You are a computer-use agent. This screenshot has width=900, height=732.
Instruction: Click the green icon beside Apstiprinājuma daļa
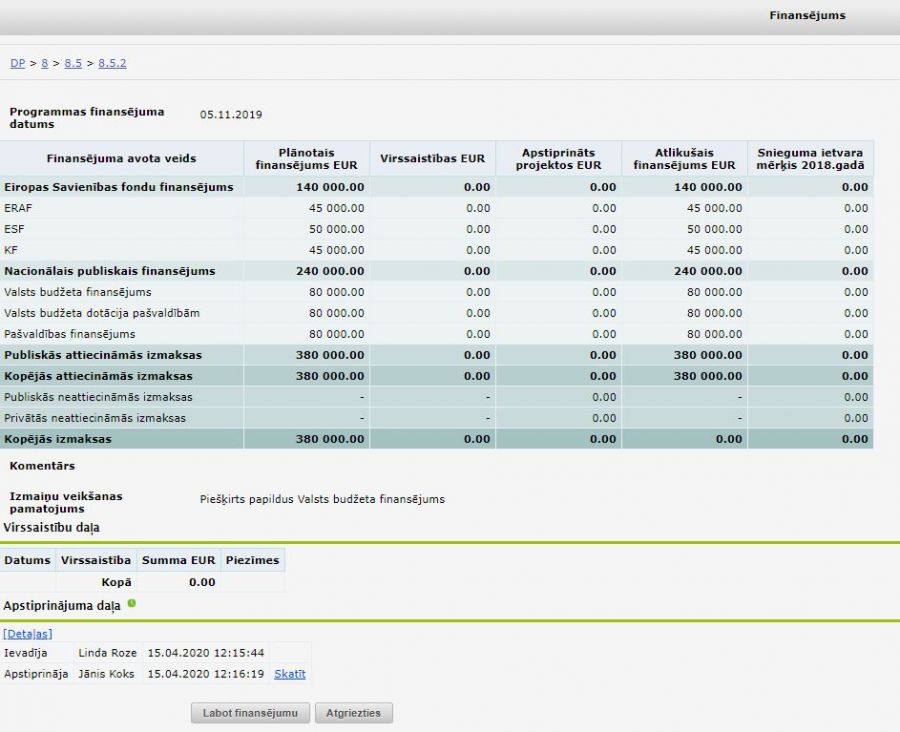click(x=132, y=604)
